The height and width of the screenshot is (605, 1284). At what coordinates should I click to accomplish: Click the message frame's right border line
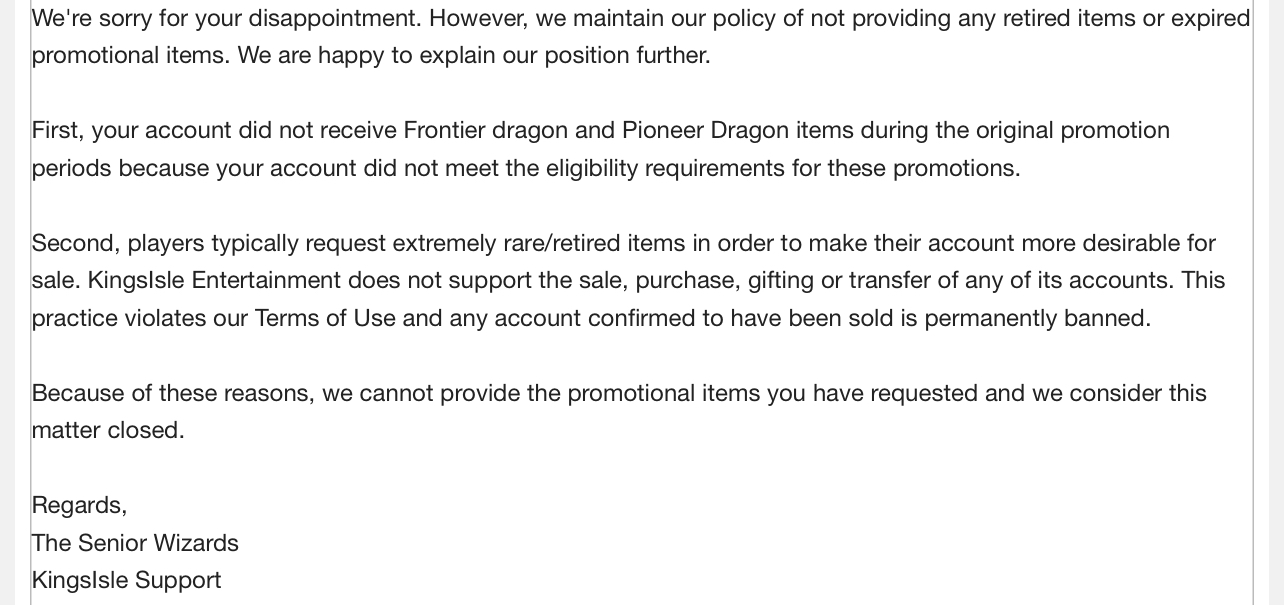point(1253,302)
